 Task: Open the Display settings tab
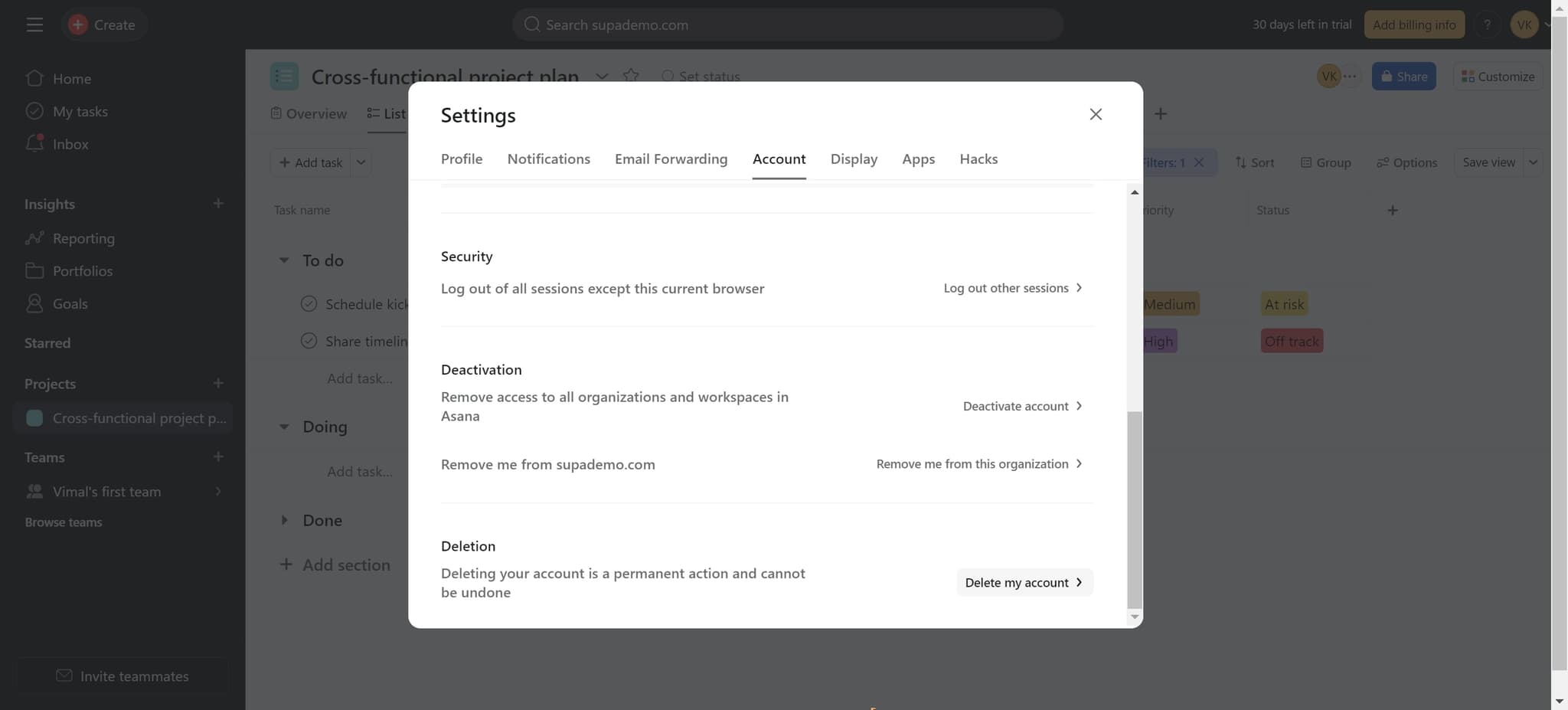click(x=854, y=159)
